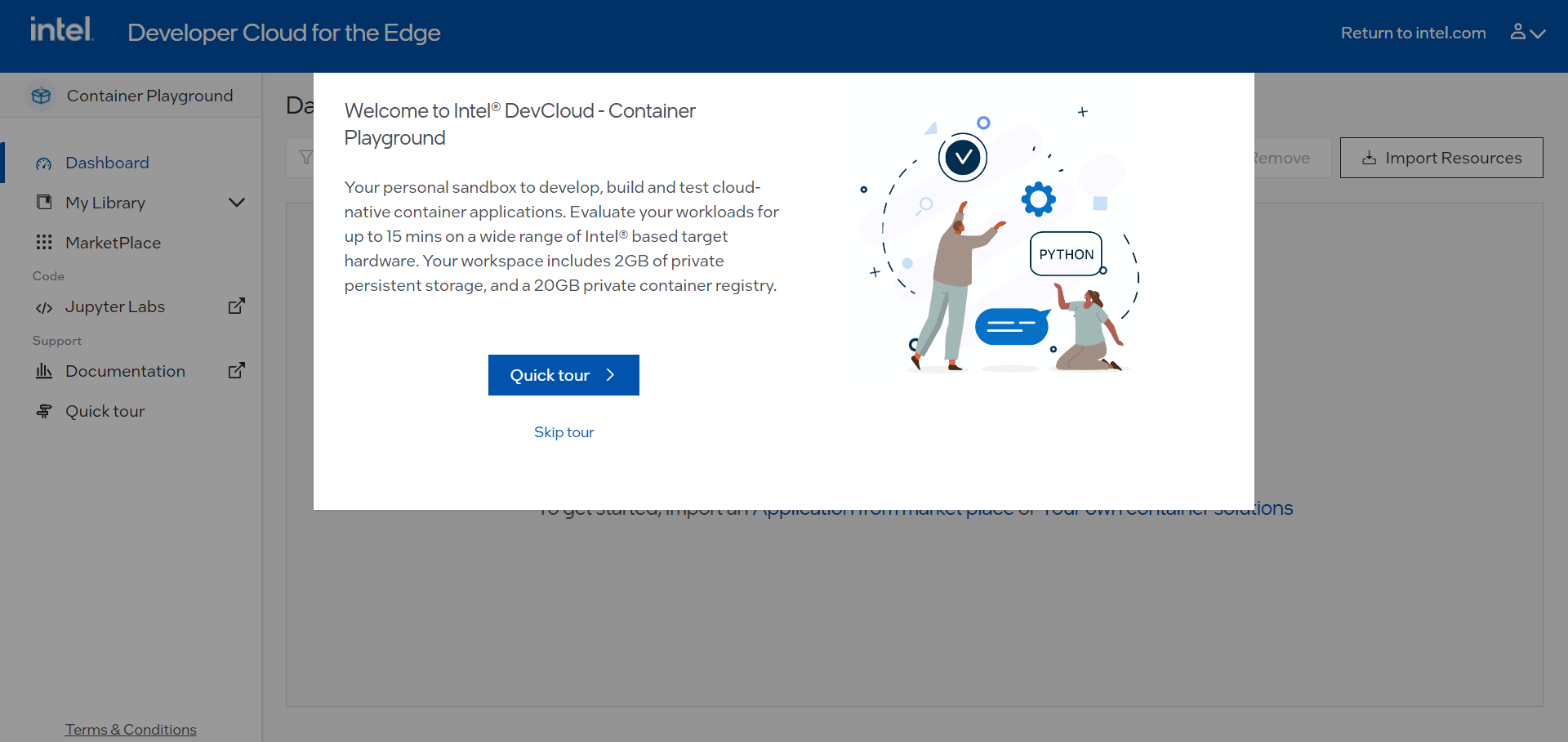This screenshot has width=1568, height=742.
Task: Expand the My Library submenu chevron
Action: (x=237, y=203)
